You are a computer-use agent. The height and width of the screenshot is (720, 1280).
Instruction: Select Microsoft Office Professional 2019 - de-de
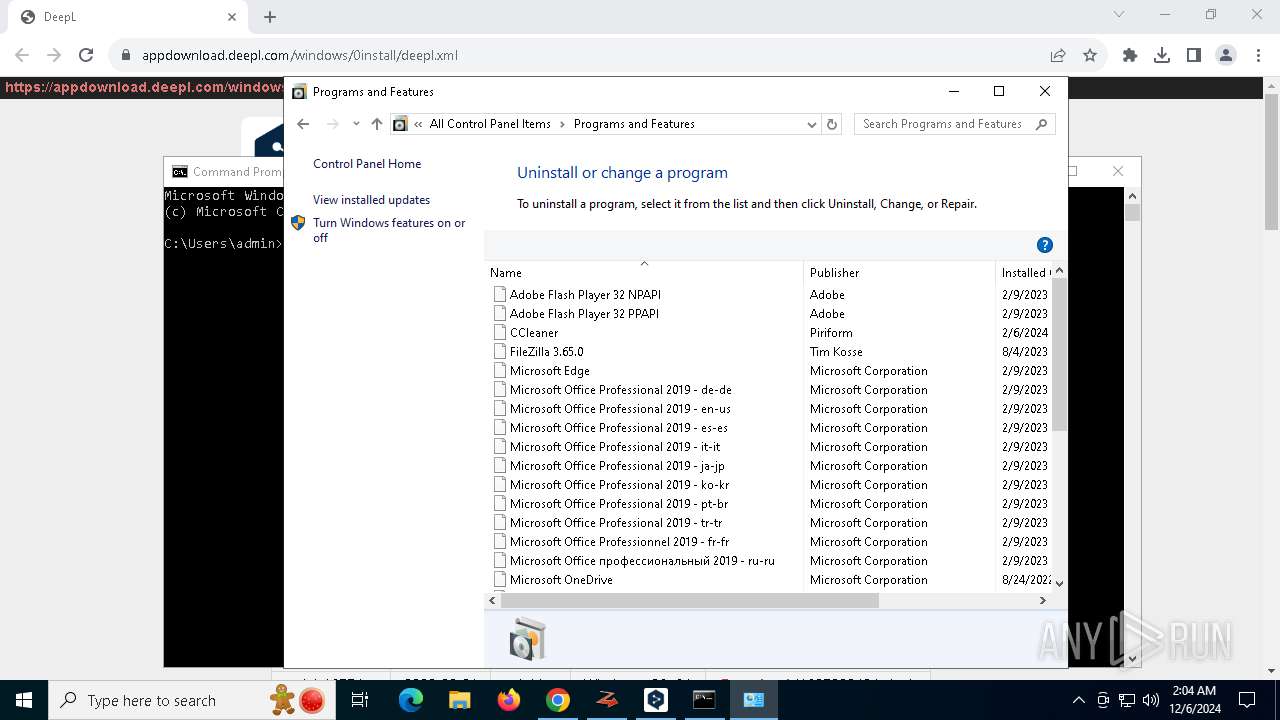tap(621, 390)
